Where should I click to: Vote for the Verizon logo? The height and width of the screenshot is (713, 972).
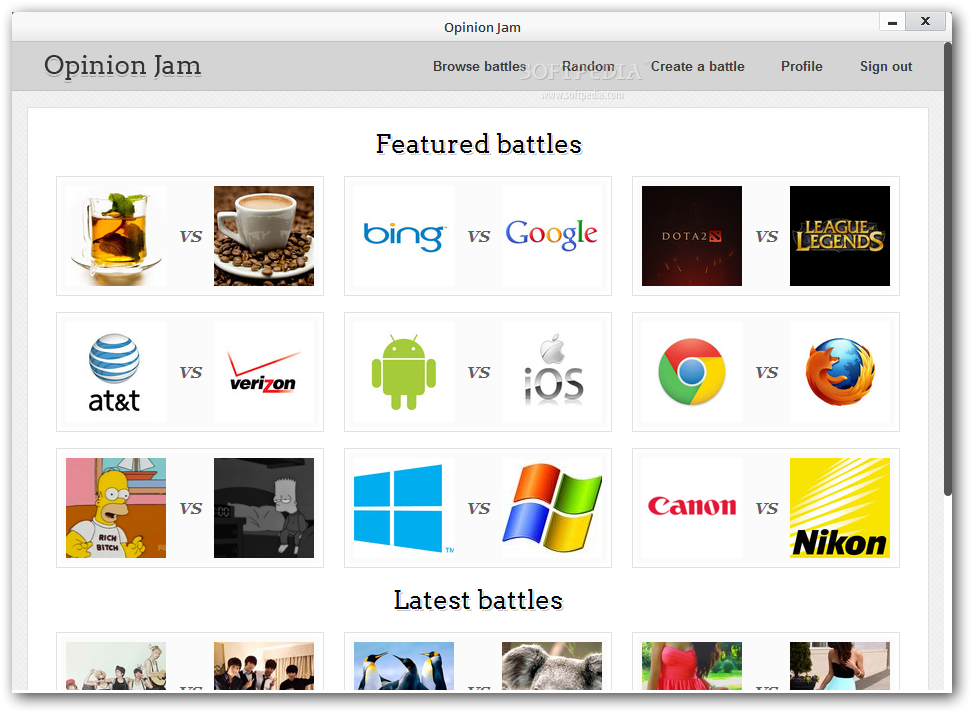click(264, 372)
